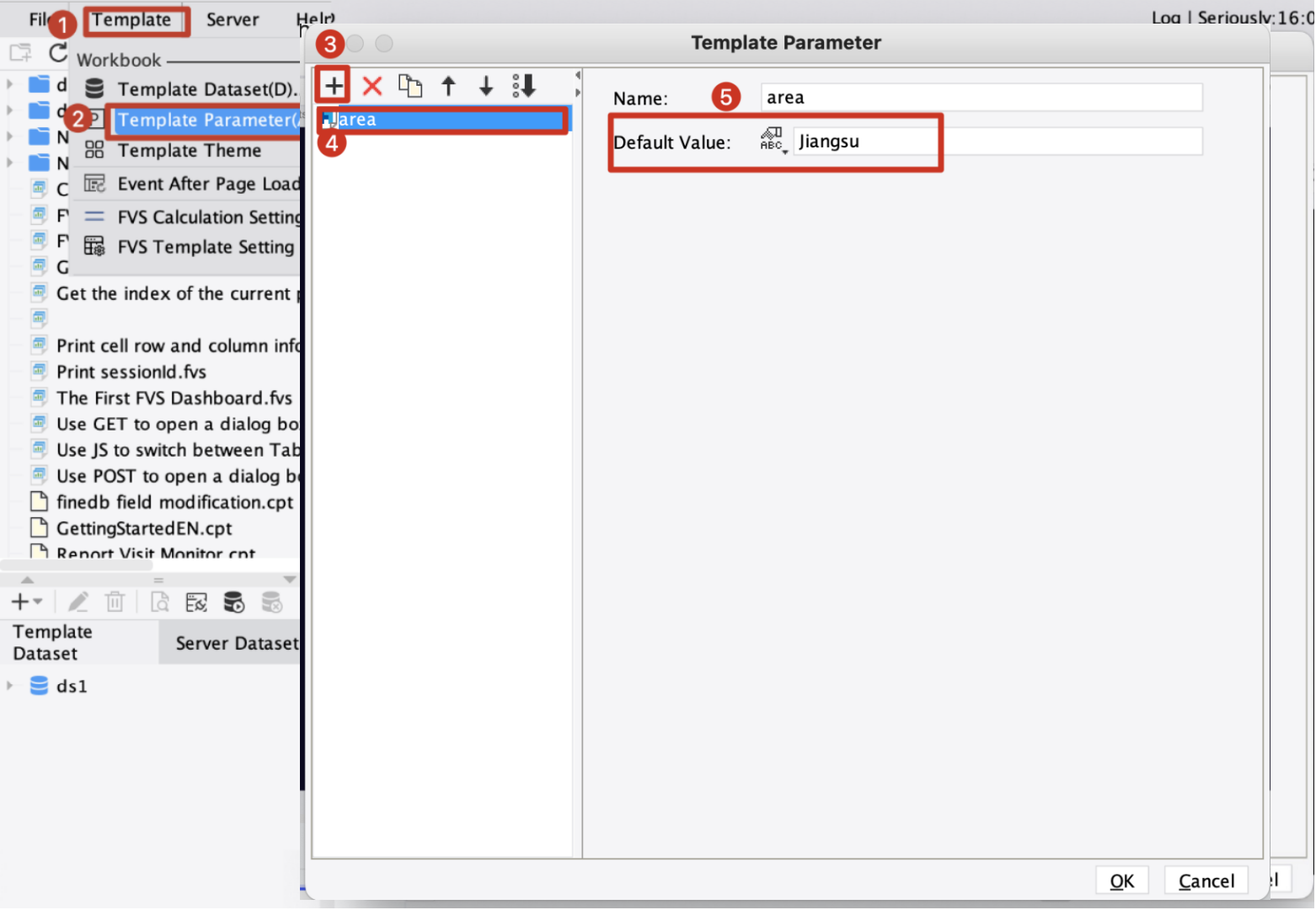The height and width of the screenshot is (910, 1316).
Task: Open the Server menu
Action: click(232, 19)
